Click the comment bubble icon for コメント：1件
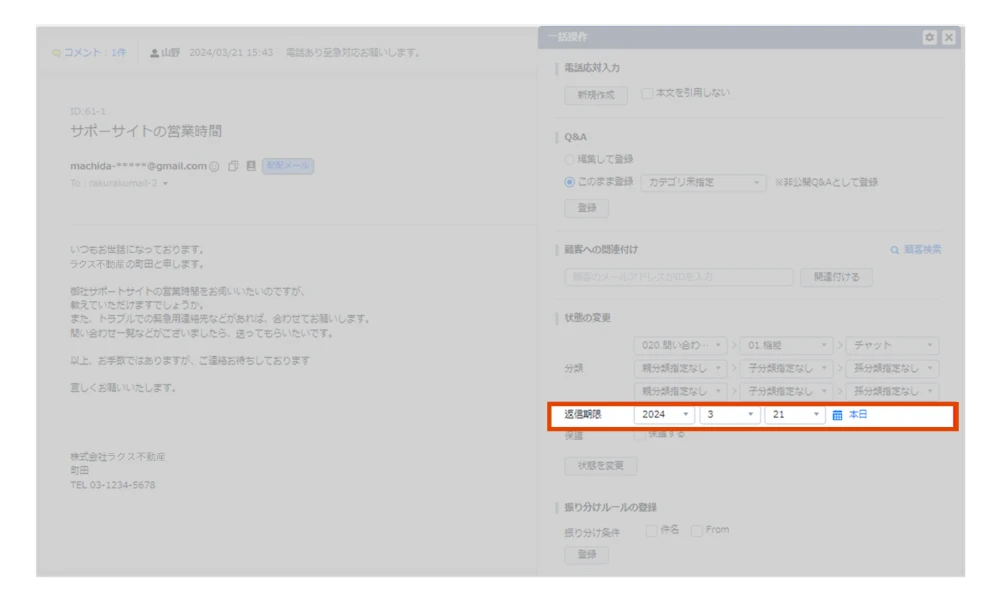This screenshot has height=600, width=1000. coord(56,53)
